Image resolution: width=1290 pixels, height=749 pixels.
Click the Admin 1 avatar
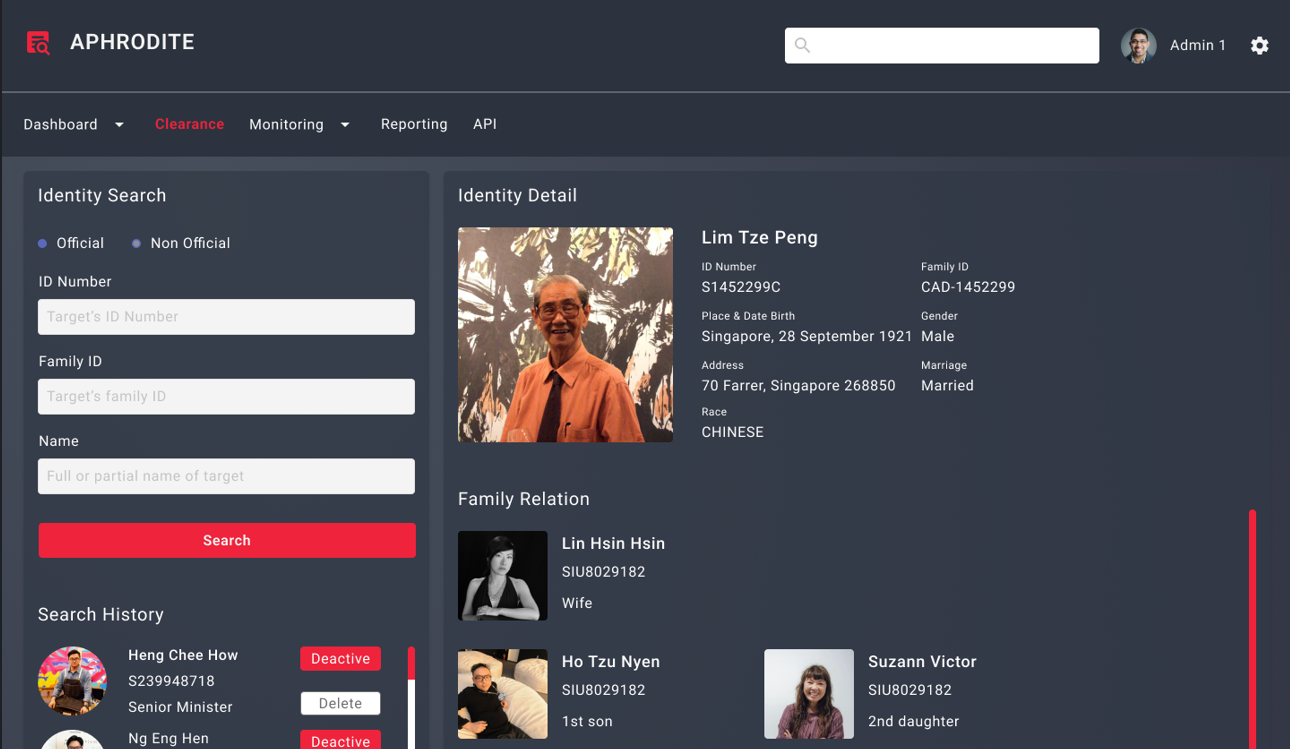(x=1138, y=45)
